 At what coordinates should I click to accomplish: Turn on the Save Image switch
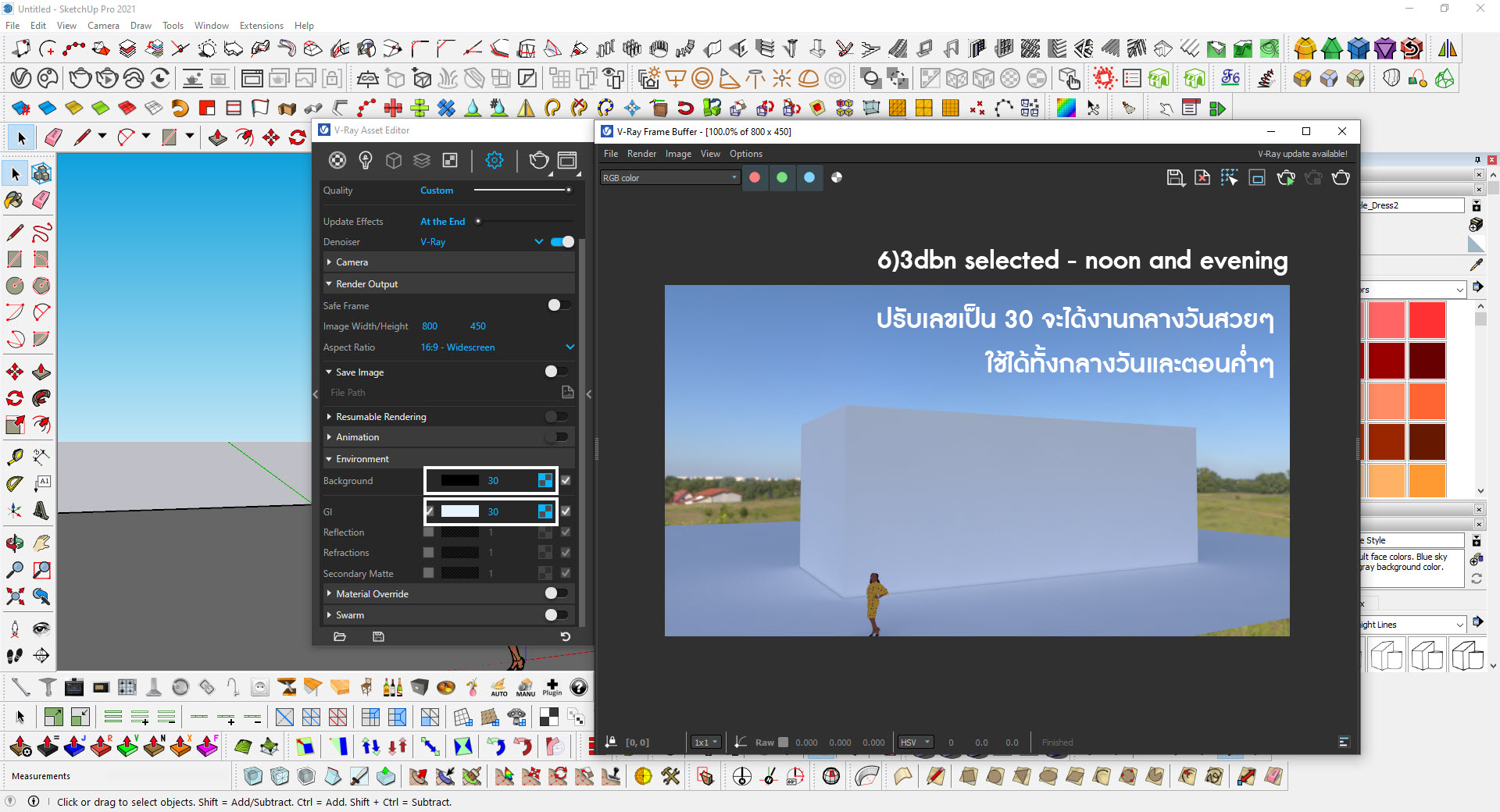tap(555, 372)
